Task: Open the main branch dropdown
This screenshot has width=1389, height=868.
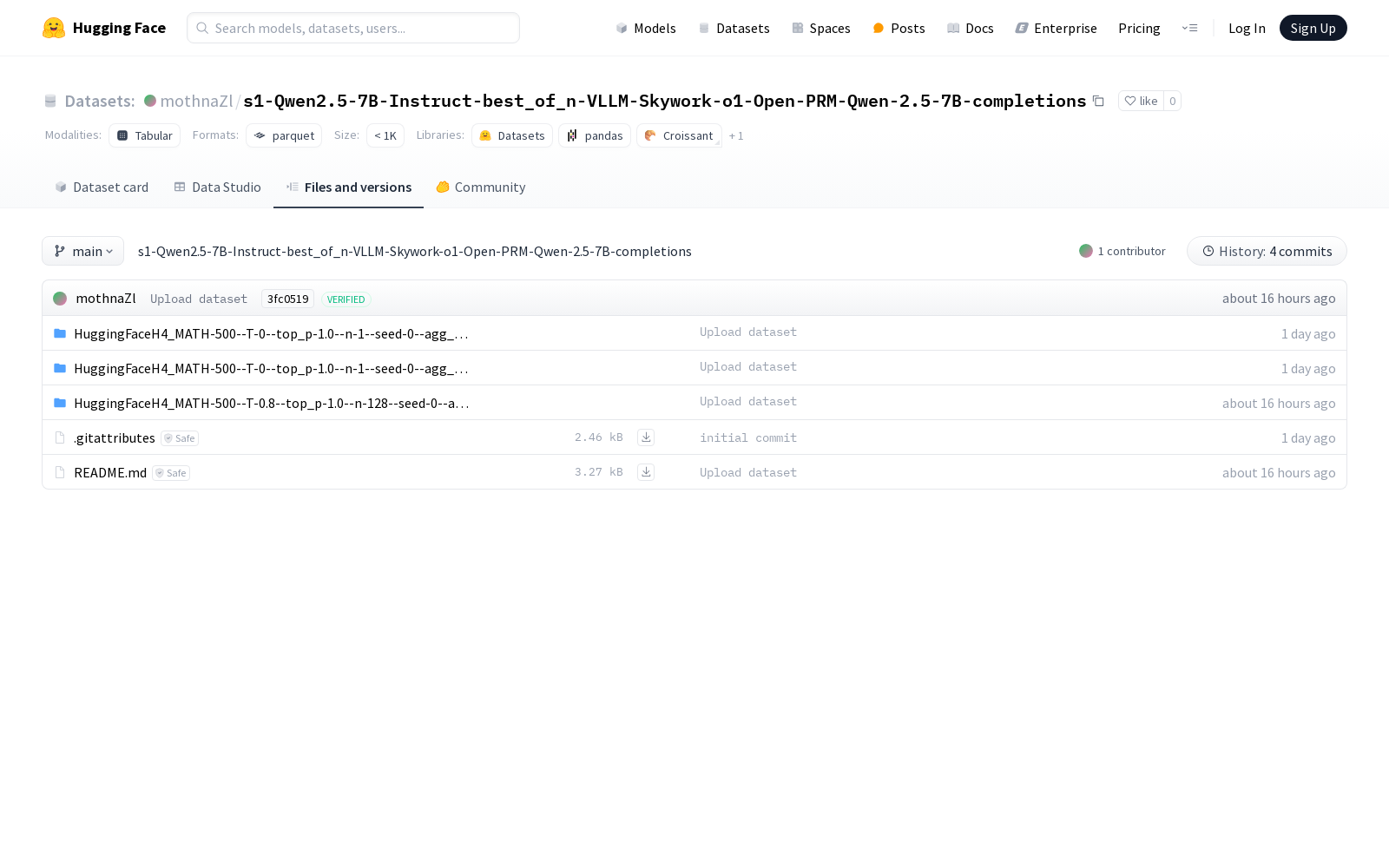Action: coord(82,251)
